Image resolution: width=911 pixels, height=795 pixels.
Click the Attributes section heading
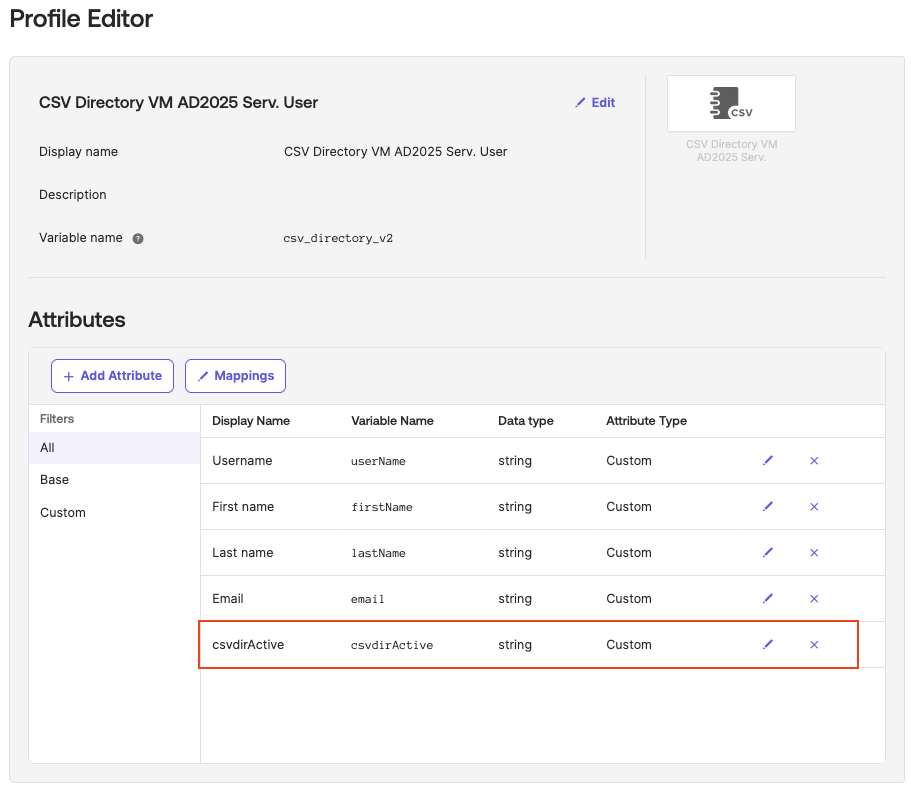pyautogui.click(x=77, y=320)
